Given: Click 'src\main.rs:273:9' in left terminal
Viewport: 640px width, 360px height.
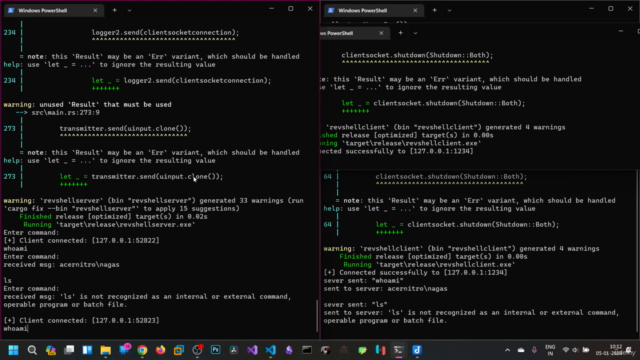Looking at the screenshot, I should tap(65, 113).
